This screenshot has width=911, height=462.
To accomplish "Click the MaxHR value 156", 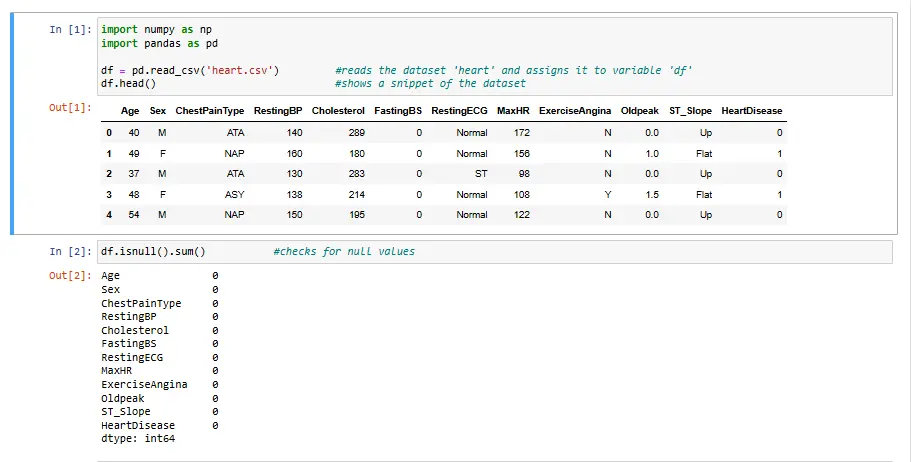I will click(522, 154).
